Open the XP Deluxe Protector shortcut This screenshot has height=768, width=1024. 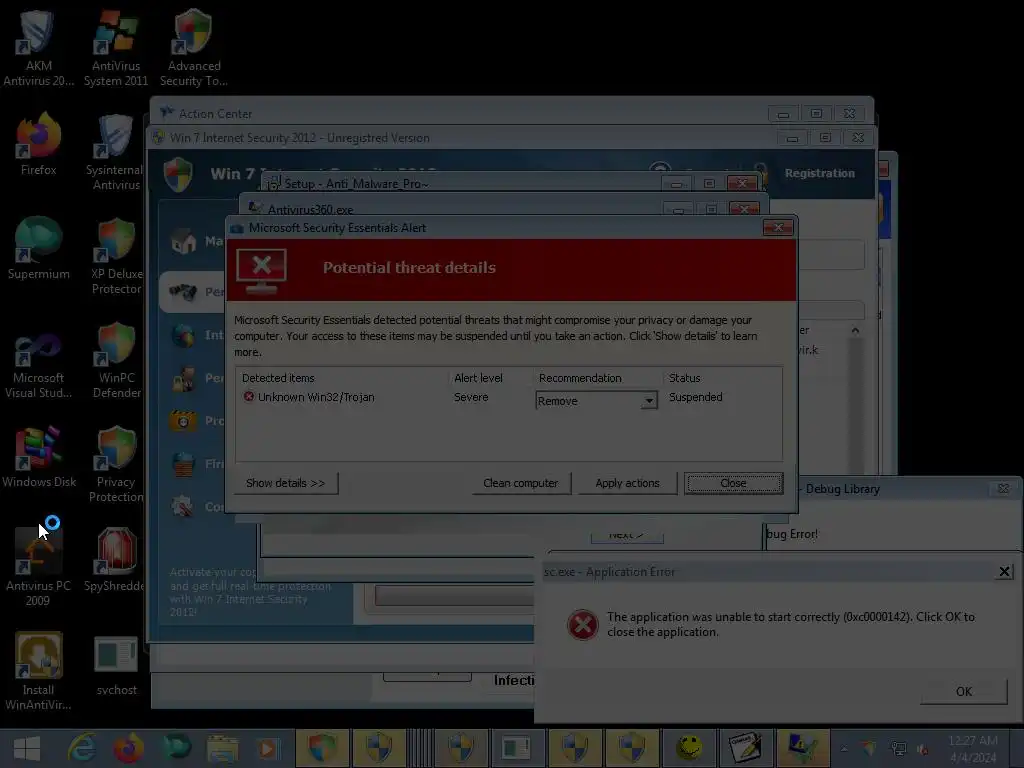pyautogui.click(x=116, y=256)
